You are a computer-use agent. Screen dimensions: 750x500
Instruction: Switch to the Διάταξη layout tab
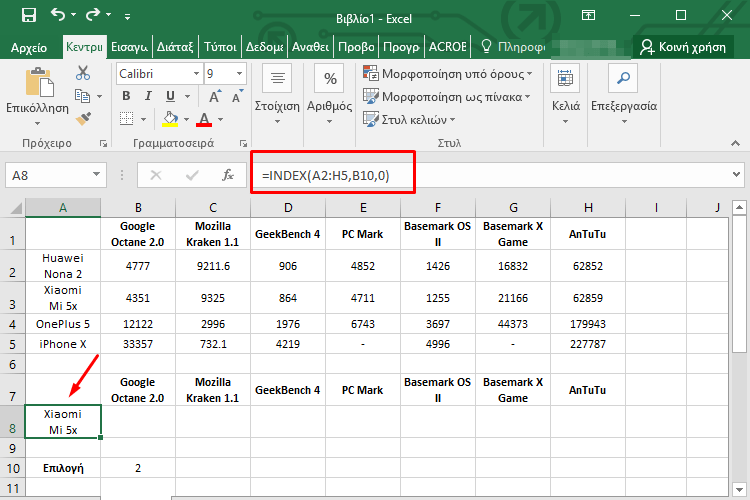point(175,47)
